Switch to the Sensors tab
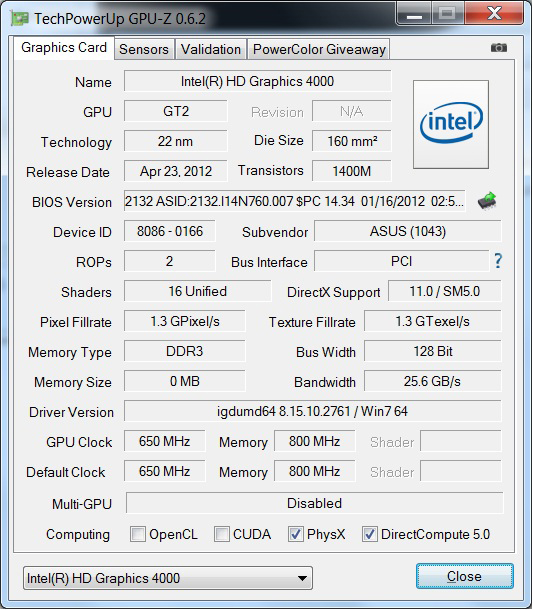 tap(144, 49)
